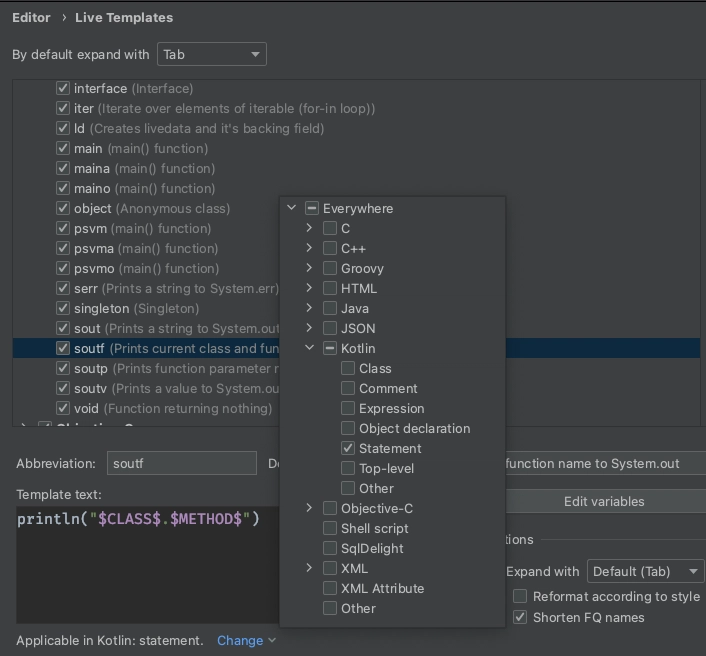Toggle the Everywhere context checkbox
This screenshot has height=656, width=706.
point(312,208)
